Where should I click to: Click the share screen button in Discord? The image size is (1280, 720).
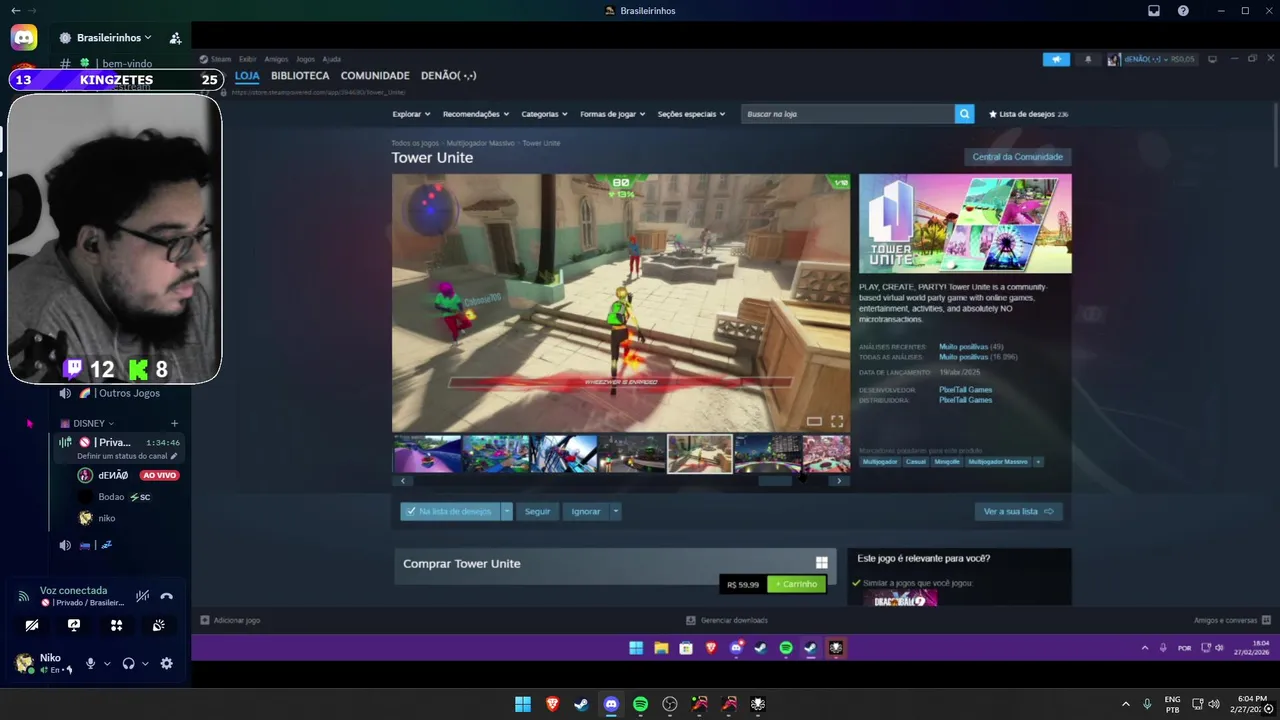pos(74,625)
